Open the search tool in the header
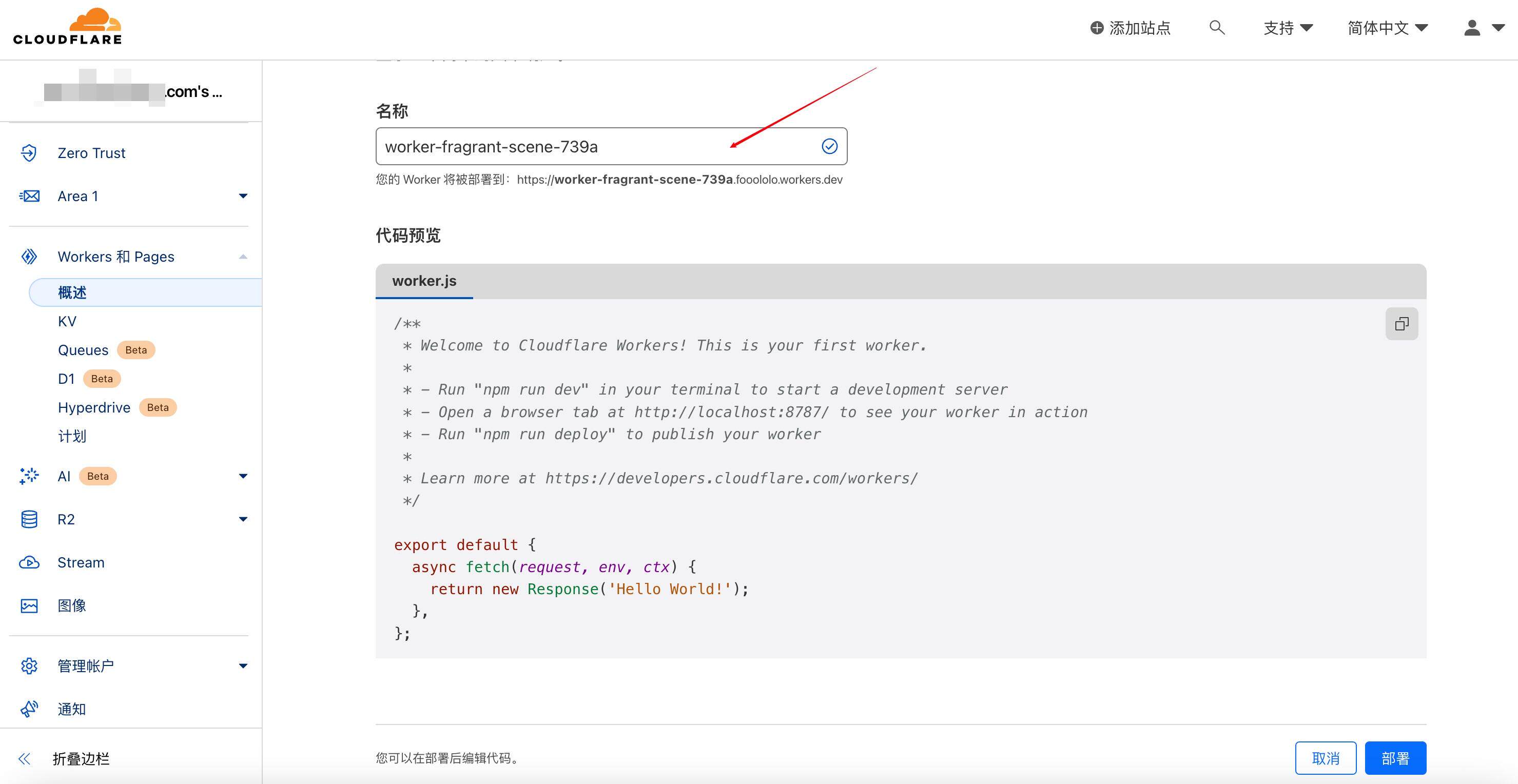The height and width of the screenshot is (784, 1518). 1216,28
